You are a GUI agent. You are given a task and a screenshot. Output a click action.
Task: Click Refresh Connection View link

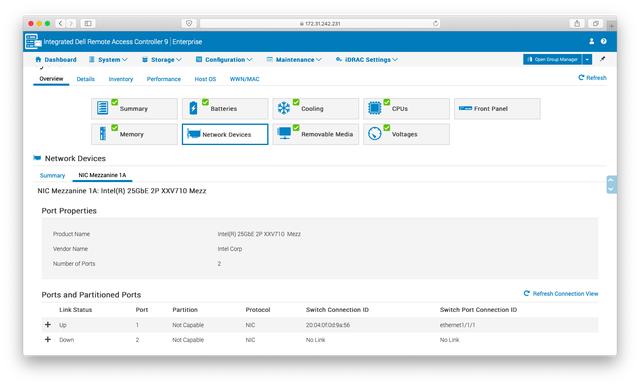[x=561, y=293]
